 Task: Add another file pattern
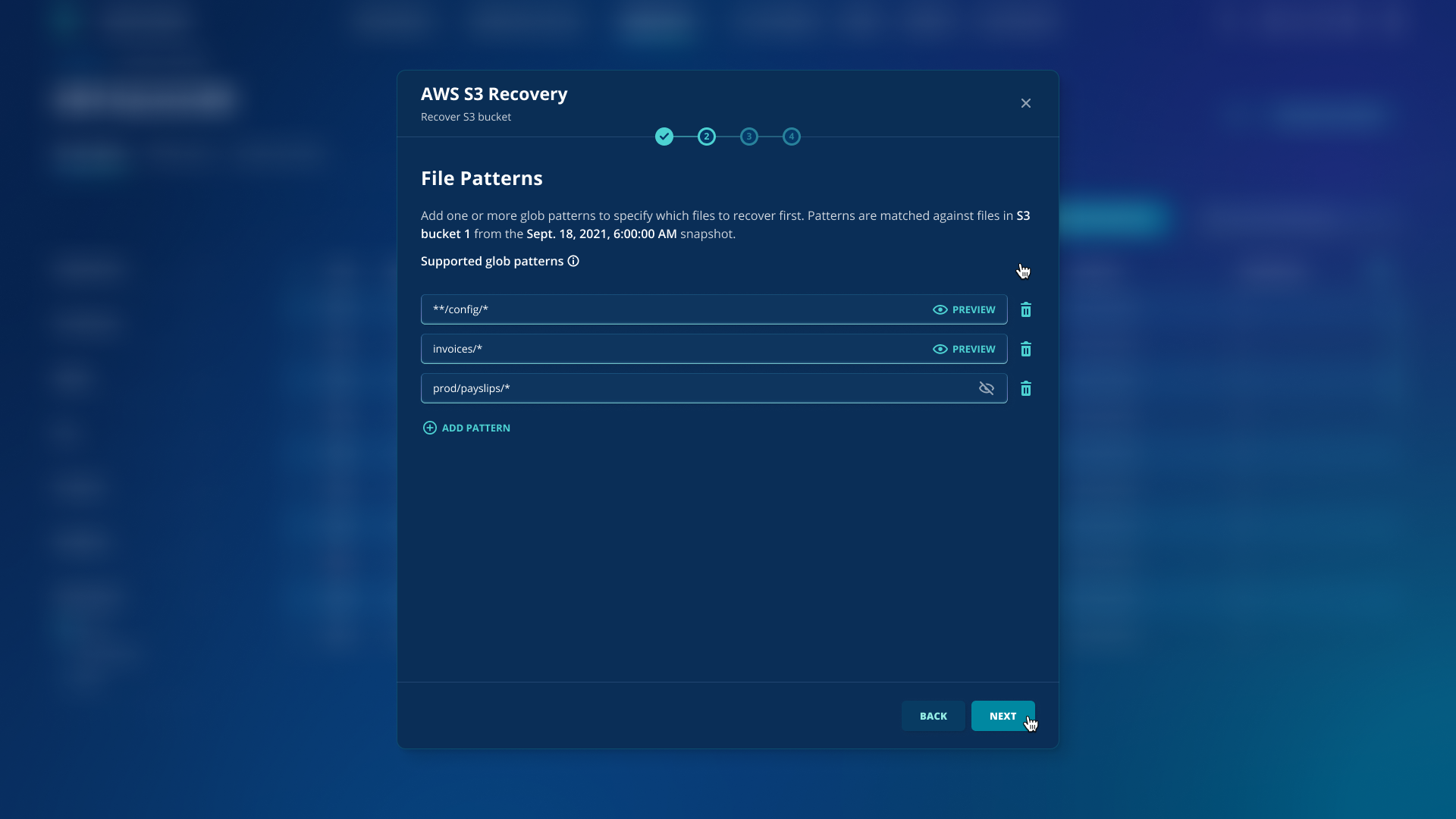[x=466, y=428]
